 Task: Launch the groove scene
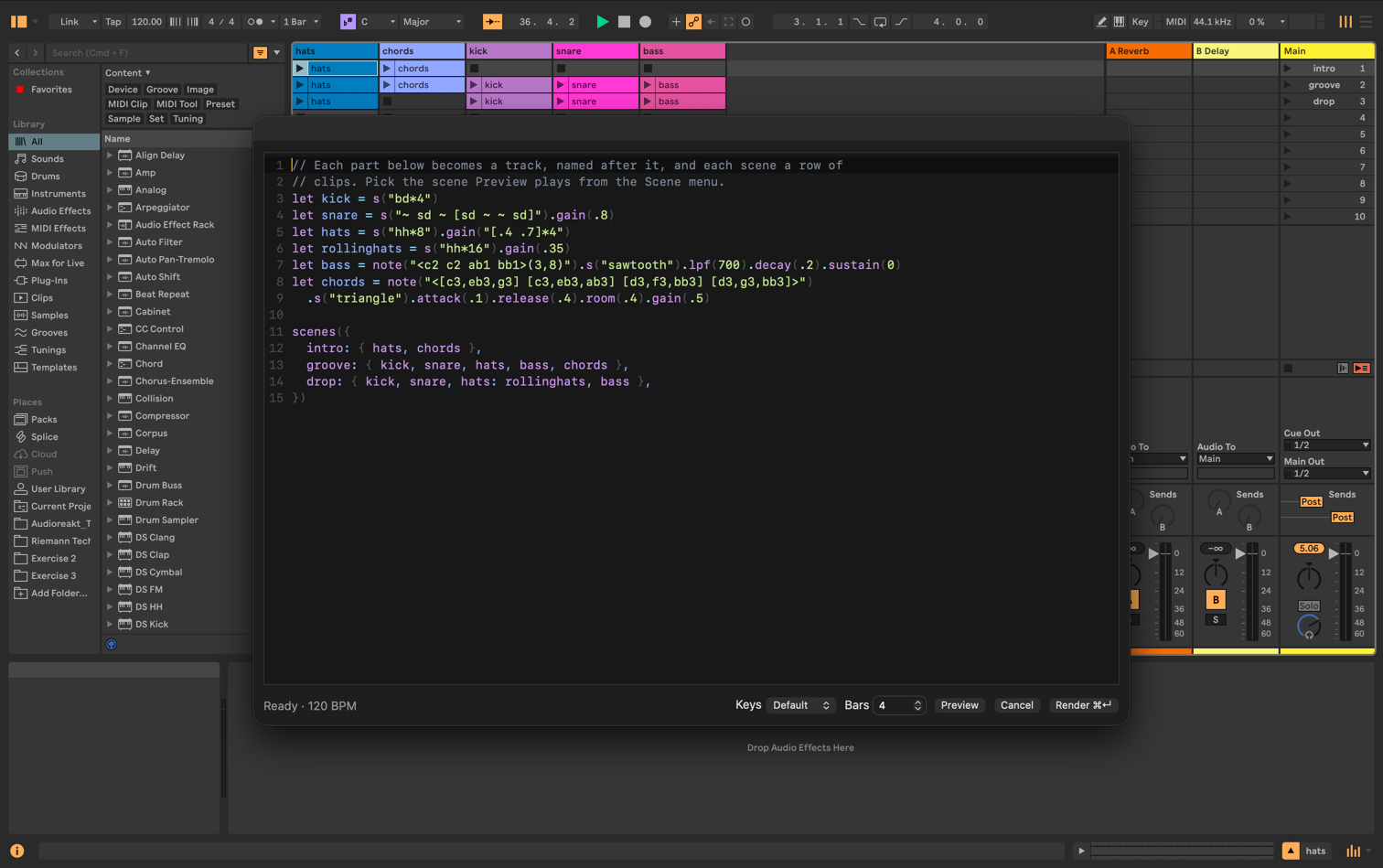1288,85
